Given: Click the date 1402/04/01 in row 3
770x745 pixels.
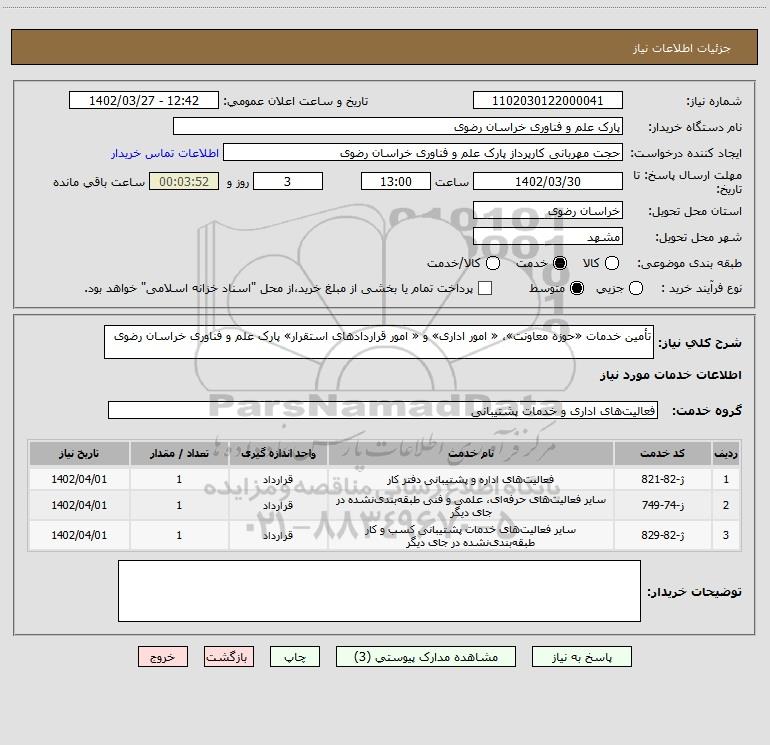Looking at the screenshot, I should 79,535.
